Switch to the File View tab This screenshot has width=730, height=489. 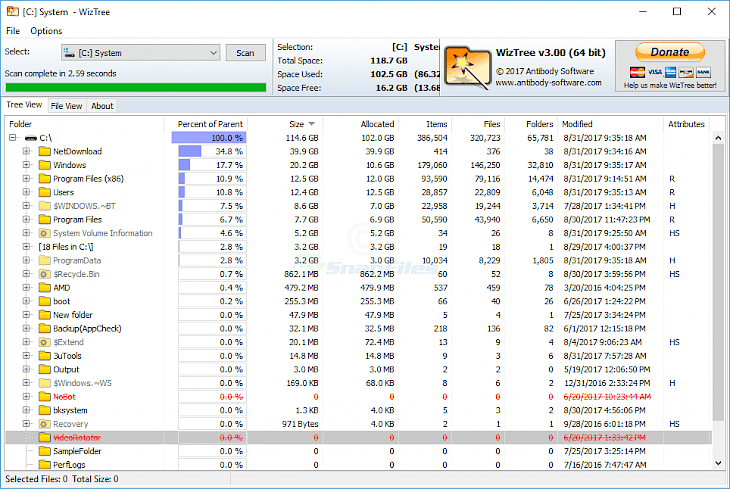click(66, 106)
